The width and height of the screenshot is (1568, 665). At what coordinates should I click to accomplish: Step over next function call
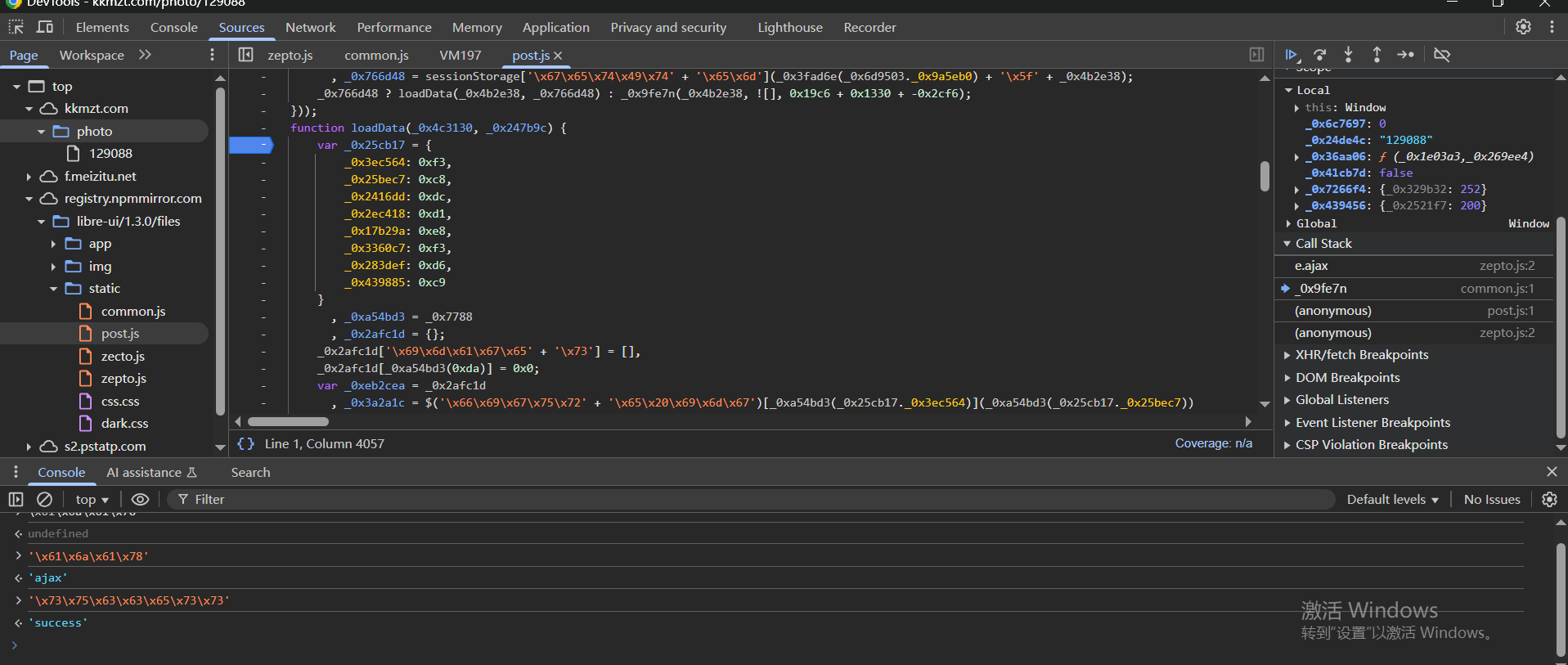click(1320, 55)
